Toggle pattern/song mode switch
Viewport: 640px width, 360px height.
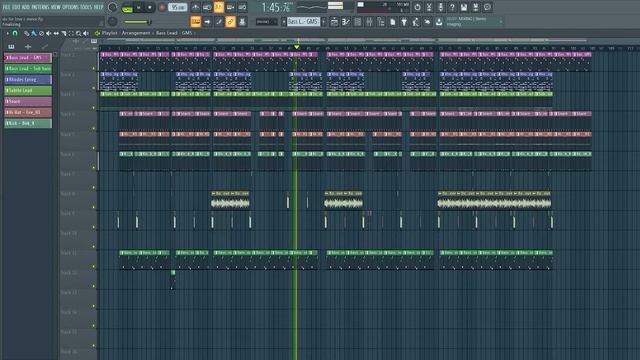pos(127,8)
